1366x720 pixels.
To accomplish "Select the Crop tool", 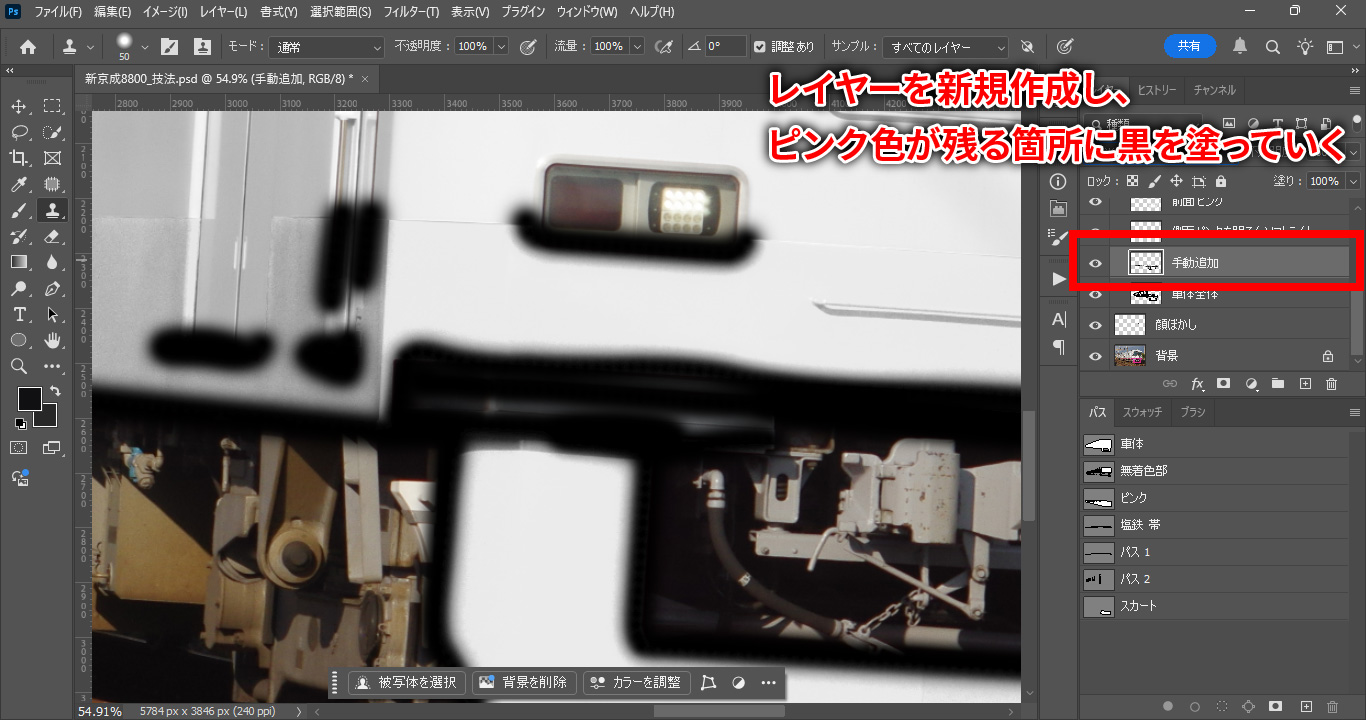I will [19, 158].
